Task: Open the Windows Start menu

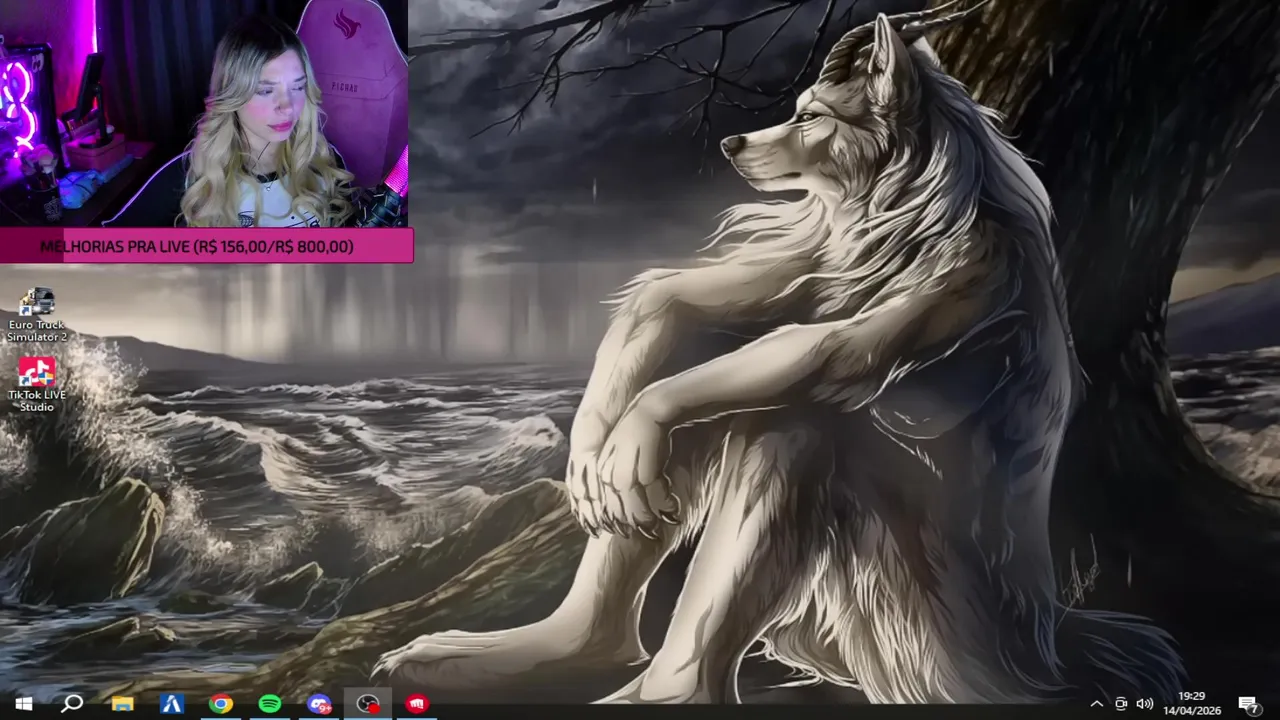Action: click(x=24, y=704)
